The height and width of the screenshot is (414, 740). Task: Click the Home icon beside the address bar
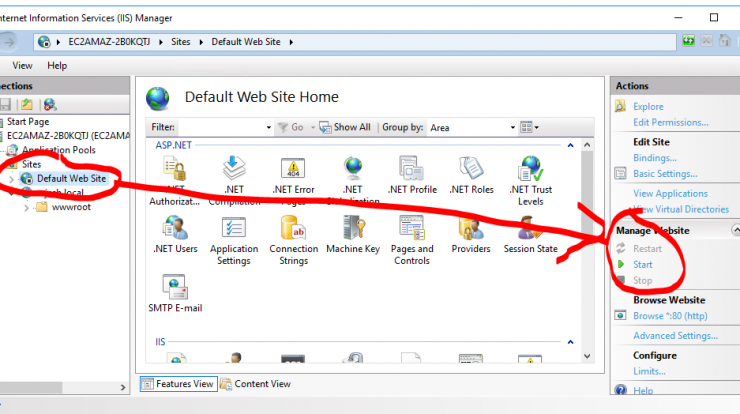724,41
